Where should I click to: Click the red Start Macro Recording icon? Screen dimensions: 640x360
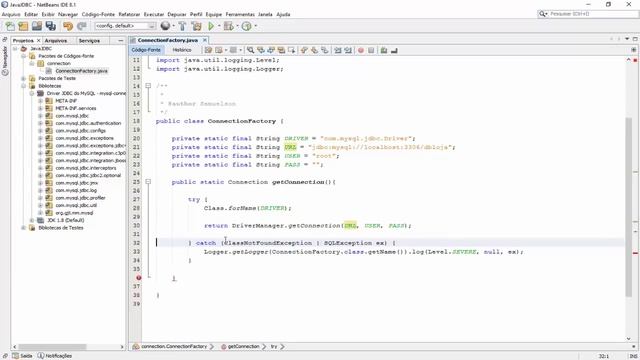361,50
